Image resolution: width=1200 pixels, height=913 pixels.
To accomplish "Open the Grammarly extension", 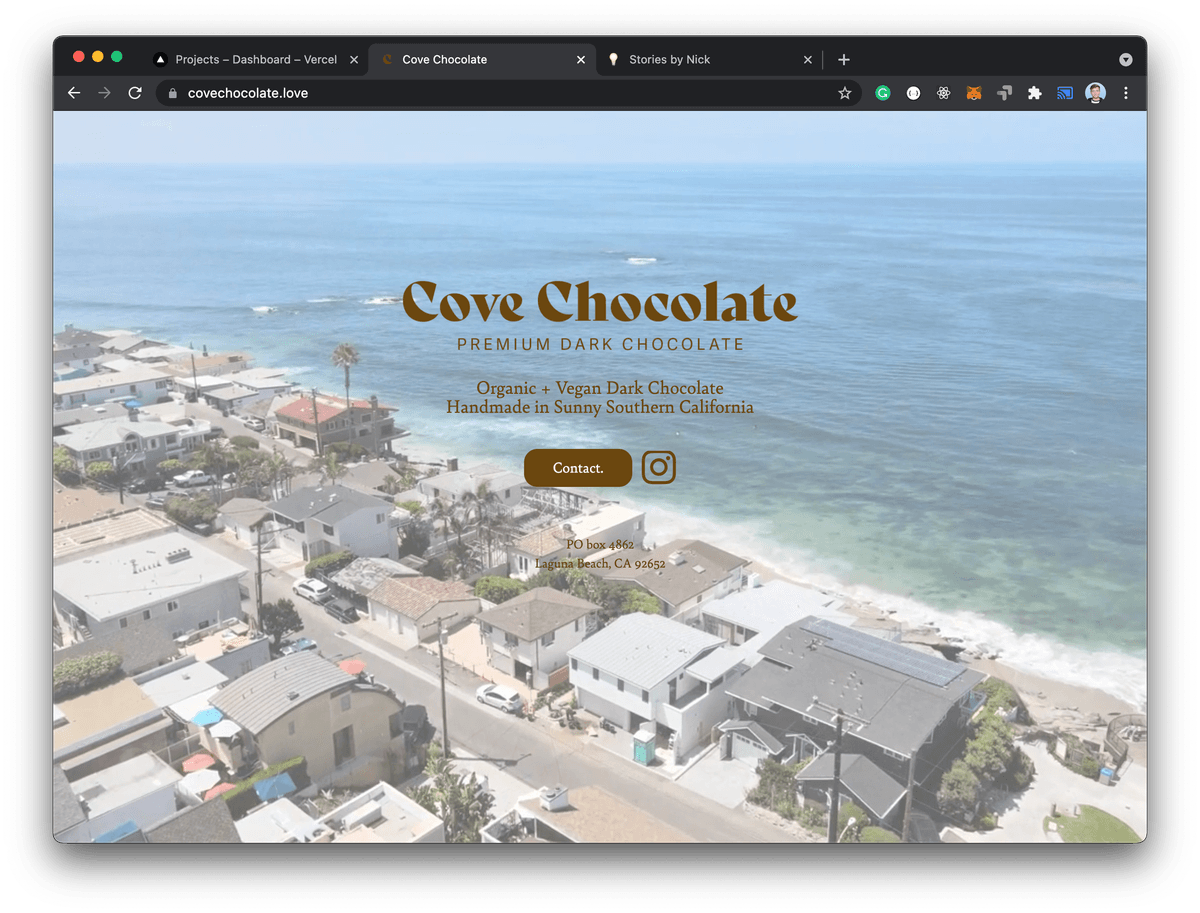I will pos(882,92).
